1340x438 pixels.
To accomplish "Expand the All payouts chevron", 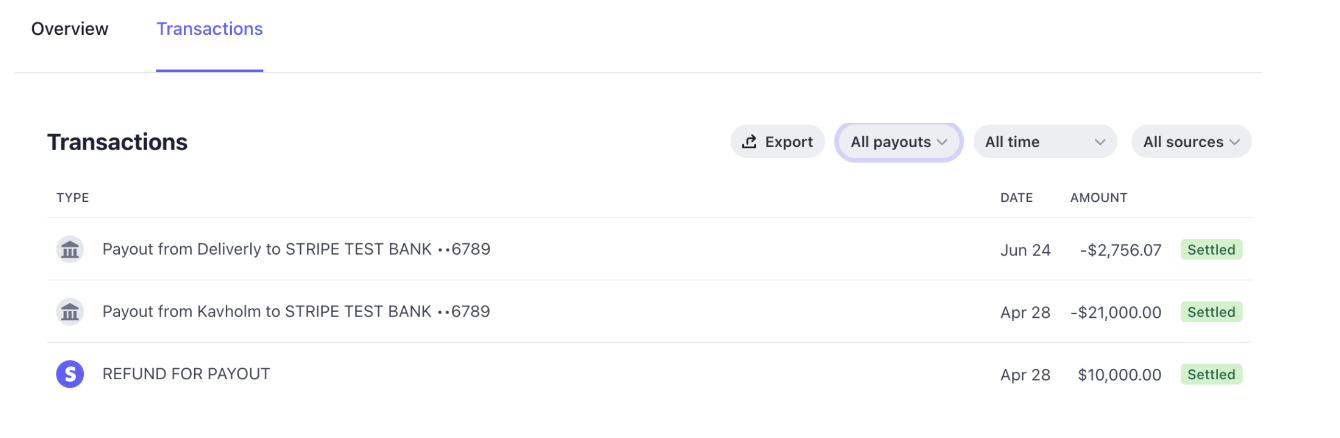I will pyautogui.click(x=942, y=142).
